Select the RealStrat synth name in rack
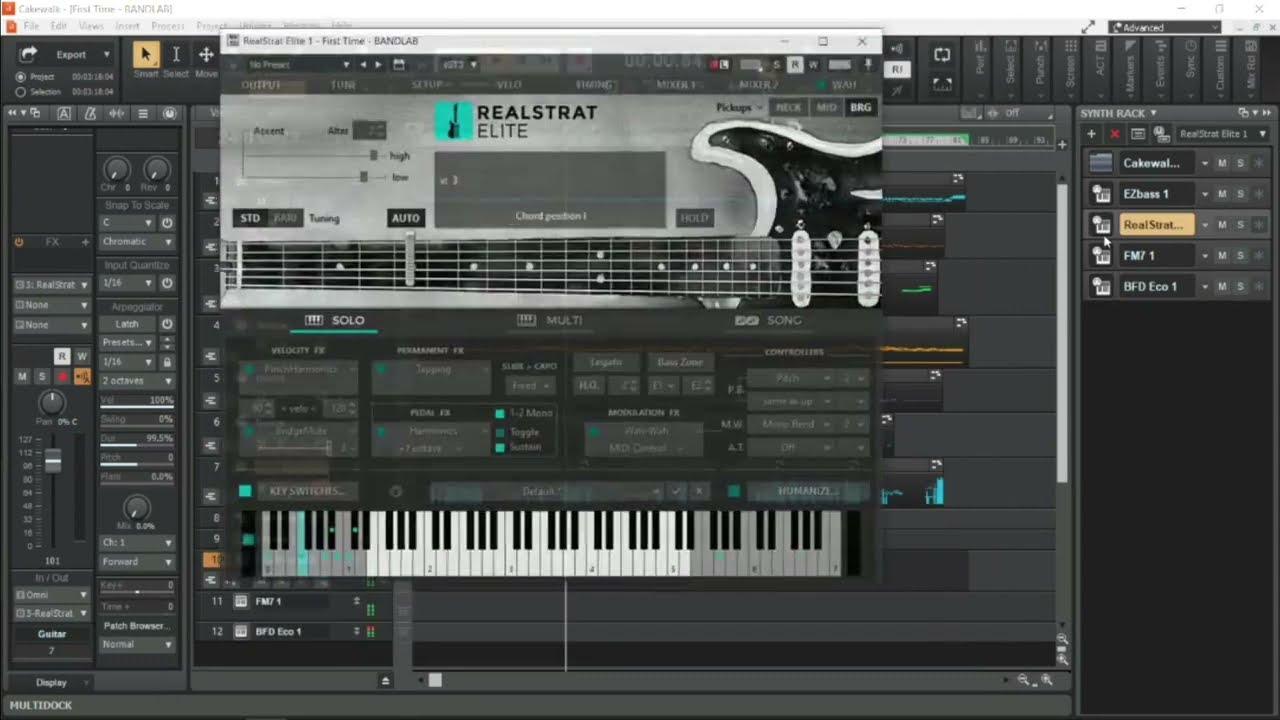The width and height of the screenshot is (1280, 720). 1156,225
